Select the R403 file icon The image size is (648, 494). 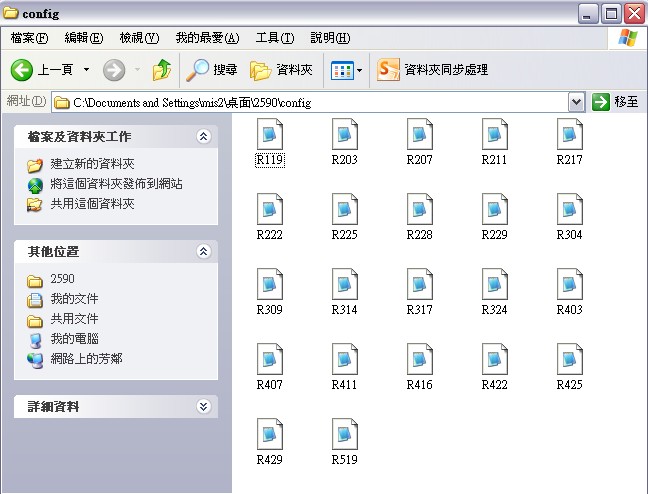click(569, 284)
